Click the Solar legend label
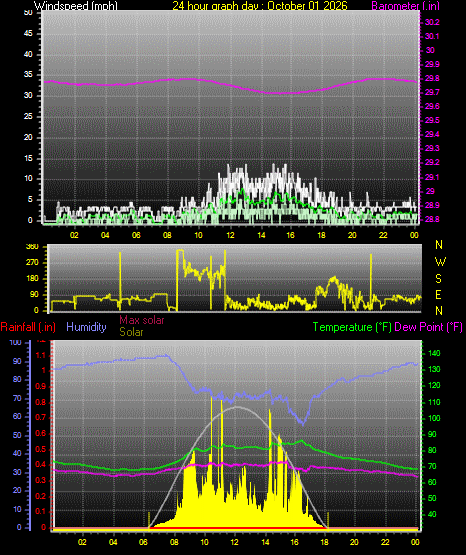Image resolution: width=466 pixels, height=555 pixels. 131,332
